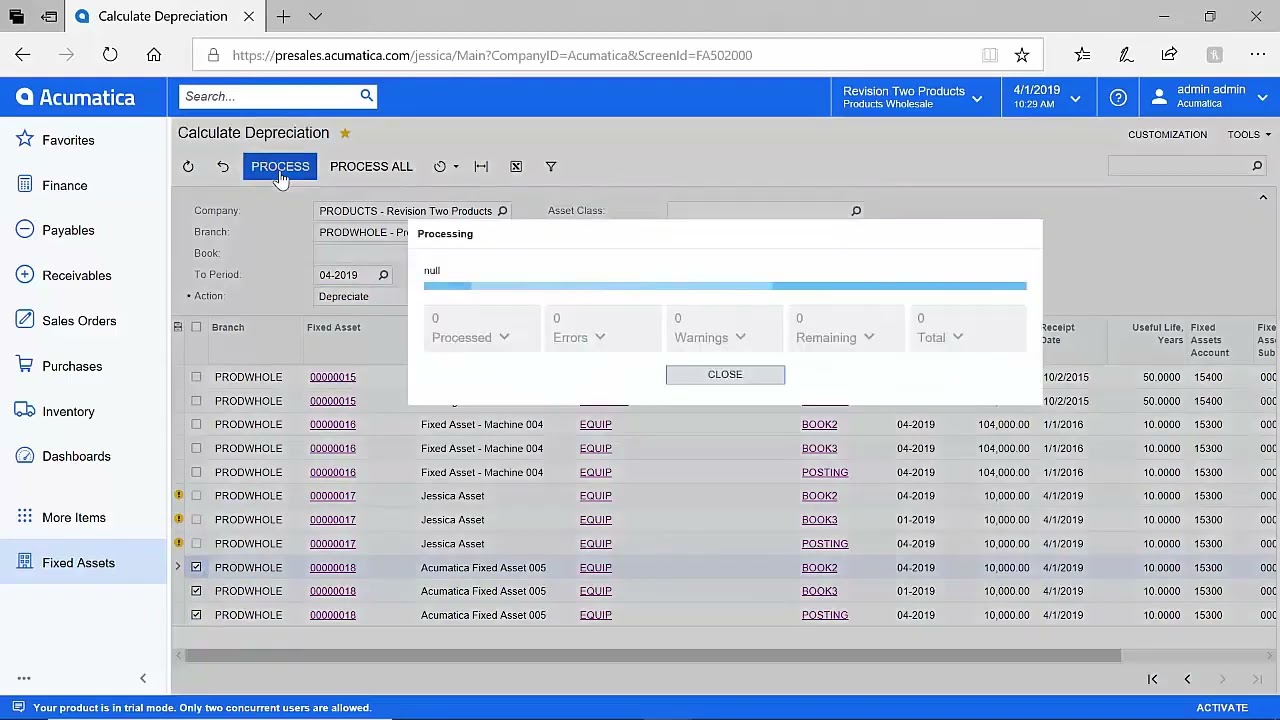
Task: Expand the Remaining count dropdown
Action: point(869,338)
